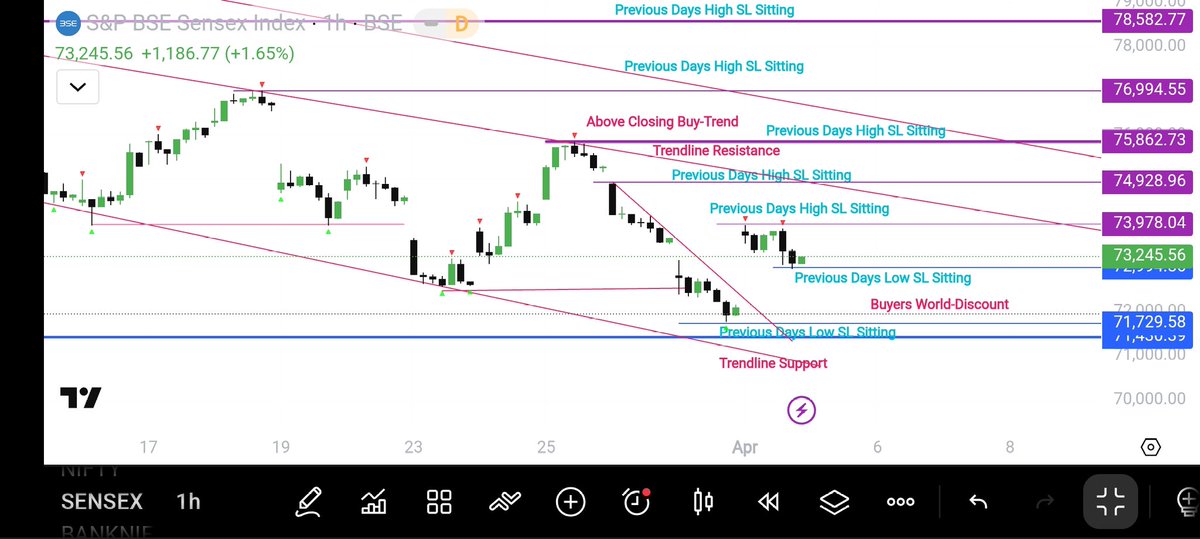Open the four-squares layout grid icon
Image resolution: width=1200 pixels, height=539 pixels.
point(439,501)
